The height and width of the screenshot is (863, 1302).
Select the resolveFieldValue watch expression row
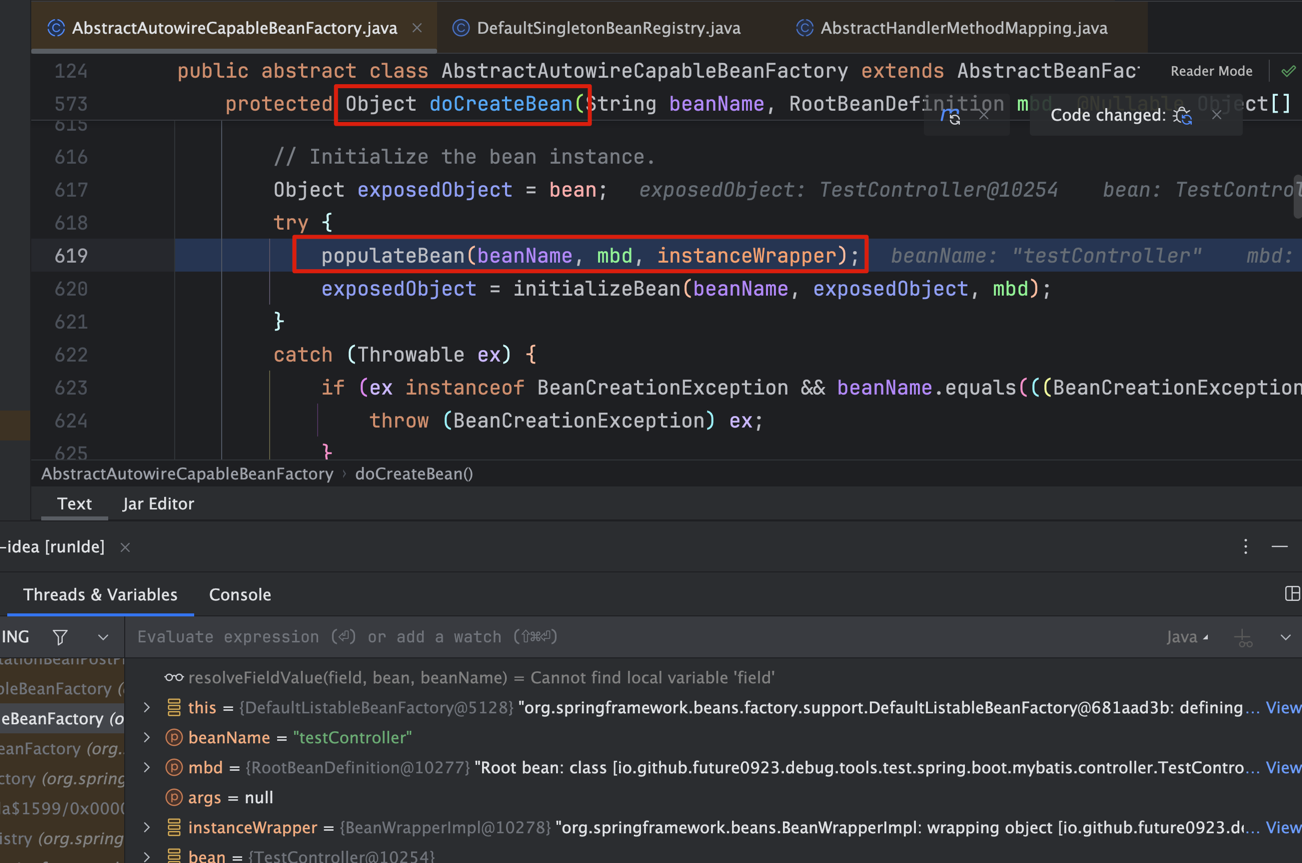click(x=713, y=678)
